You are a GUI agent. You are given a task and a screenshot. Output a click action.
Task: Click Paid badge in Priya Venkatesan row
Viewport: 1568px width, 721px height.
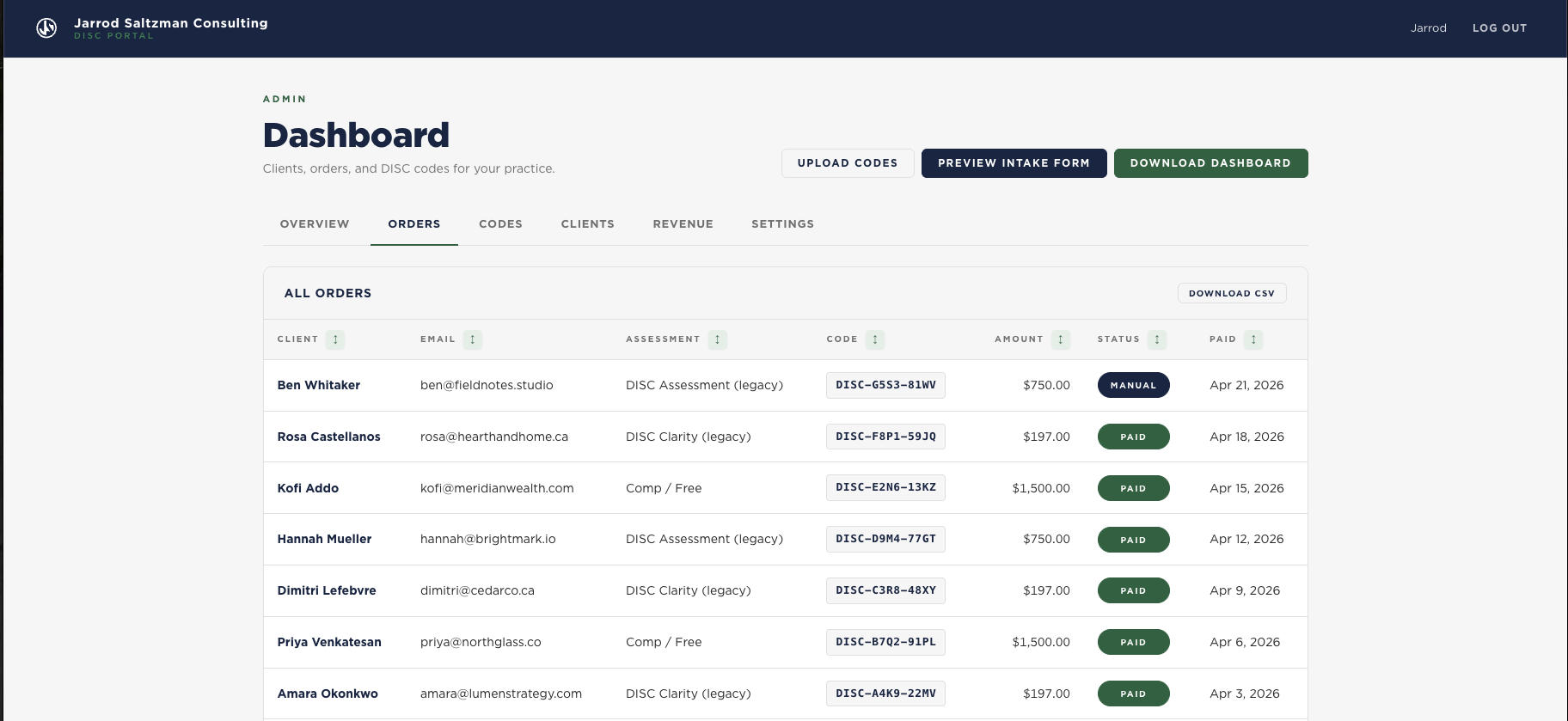coord(1133,642)
